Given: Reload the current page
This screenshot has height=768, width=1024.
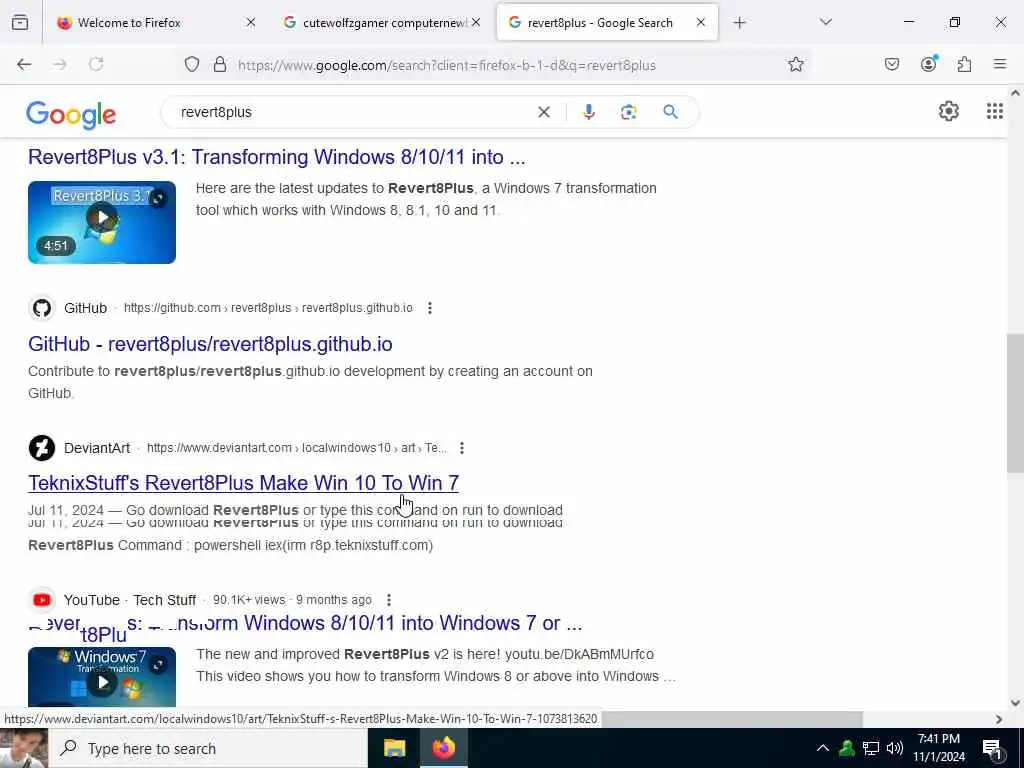Looking at the screenshot, I should tap(96, 64).
